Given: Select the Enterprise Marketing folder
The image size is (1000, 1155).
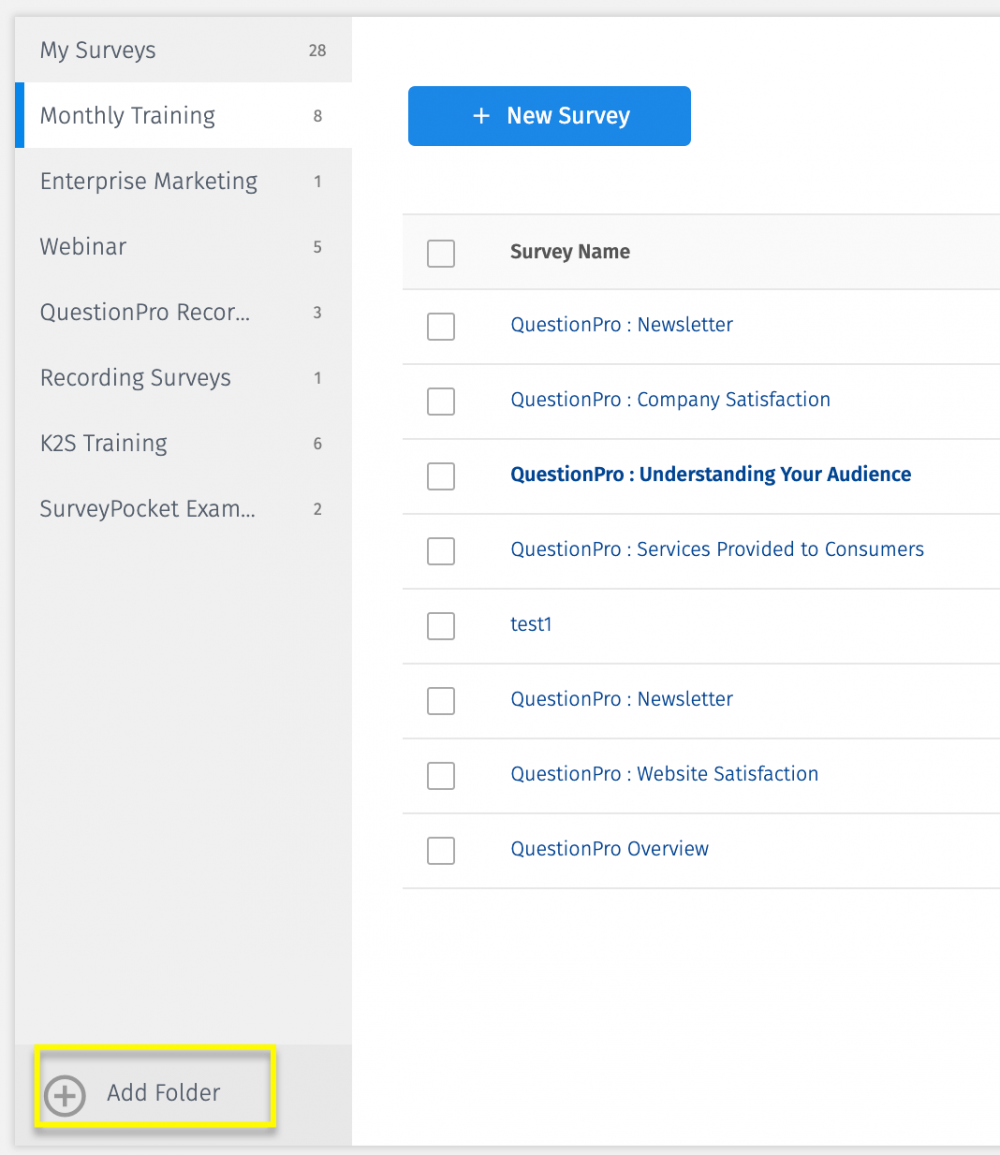Looking at the screenshot, I should point(148,181).
